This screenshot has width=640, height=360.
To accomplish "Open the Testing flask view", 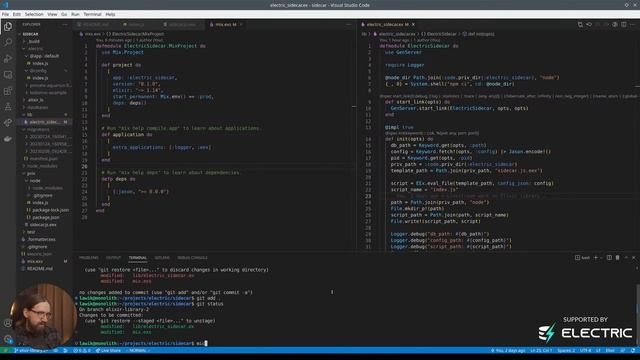I will click(x=8, y=107).
